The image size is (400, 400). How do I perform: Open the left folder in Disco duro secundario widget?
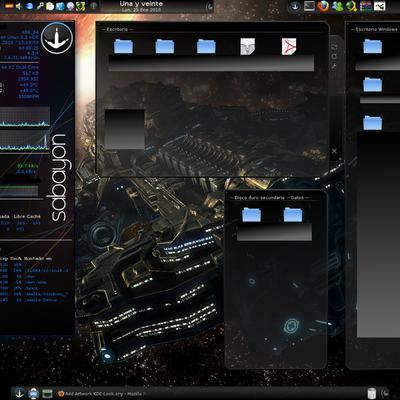252,215
